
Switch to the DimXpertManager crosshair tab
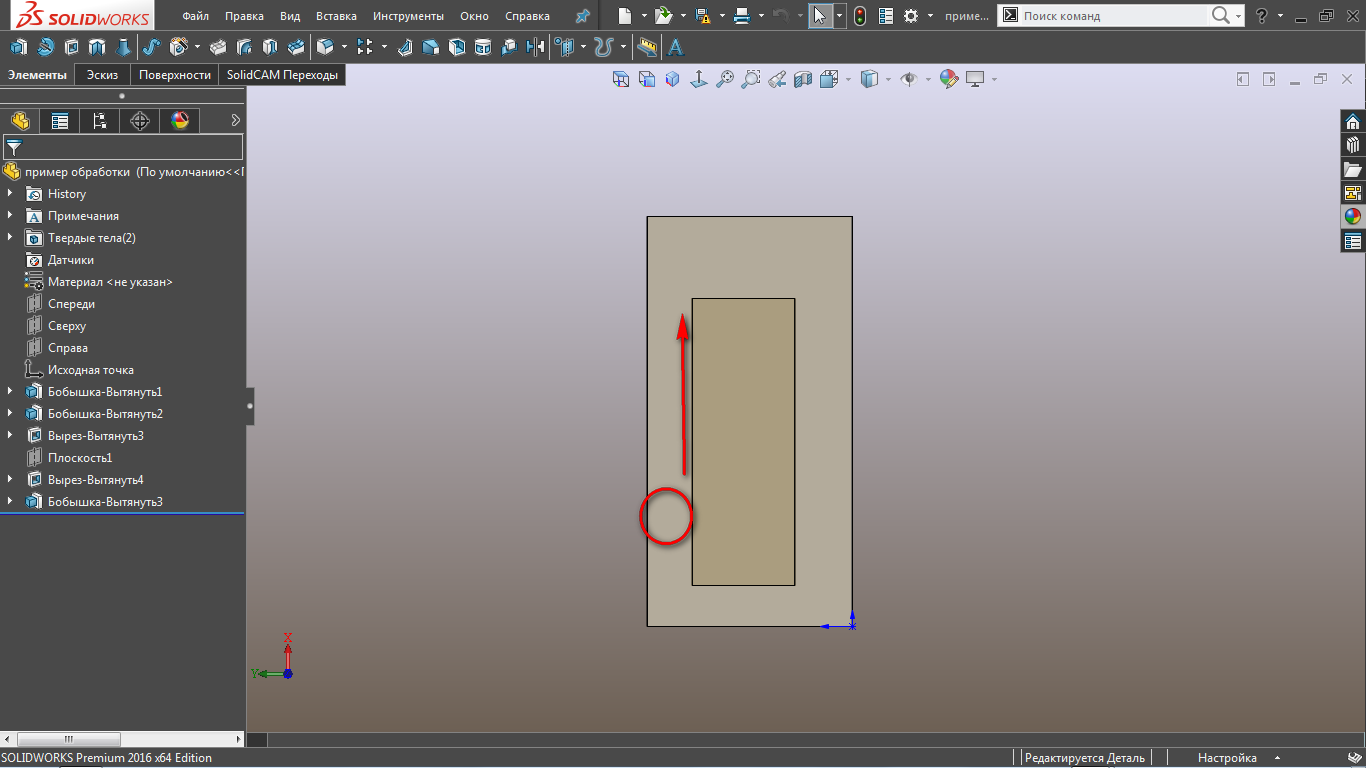(140, 121)
